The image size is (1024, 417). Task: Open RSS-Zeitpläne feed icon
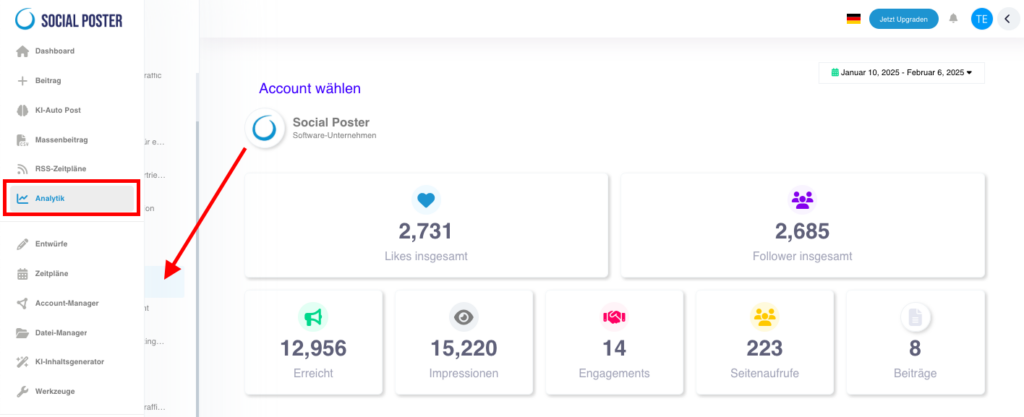pos(22,169)
